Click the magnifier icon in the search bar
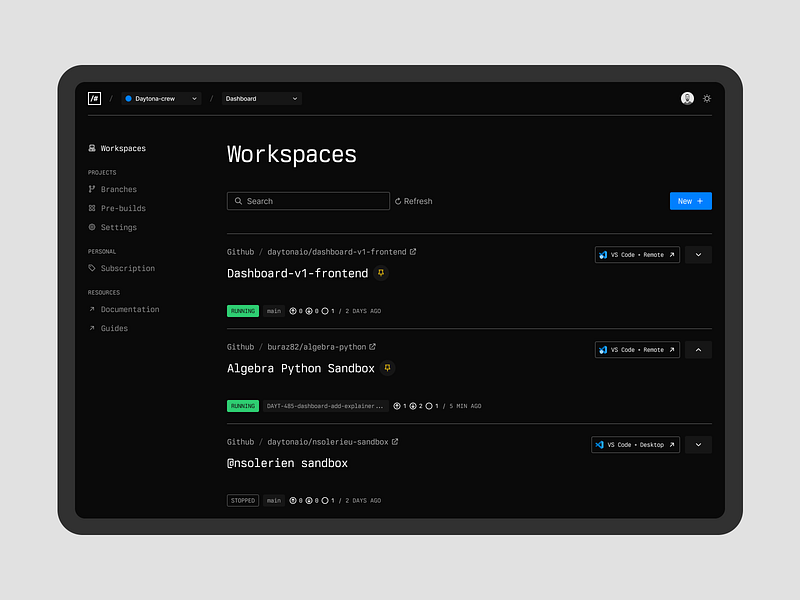The width and height of the screenshot is (800, 600). point(238,201)
